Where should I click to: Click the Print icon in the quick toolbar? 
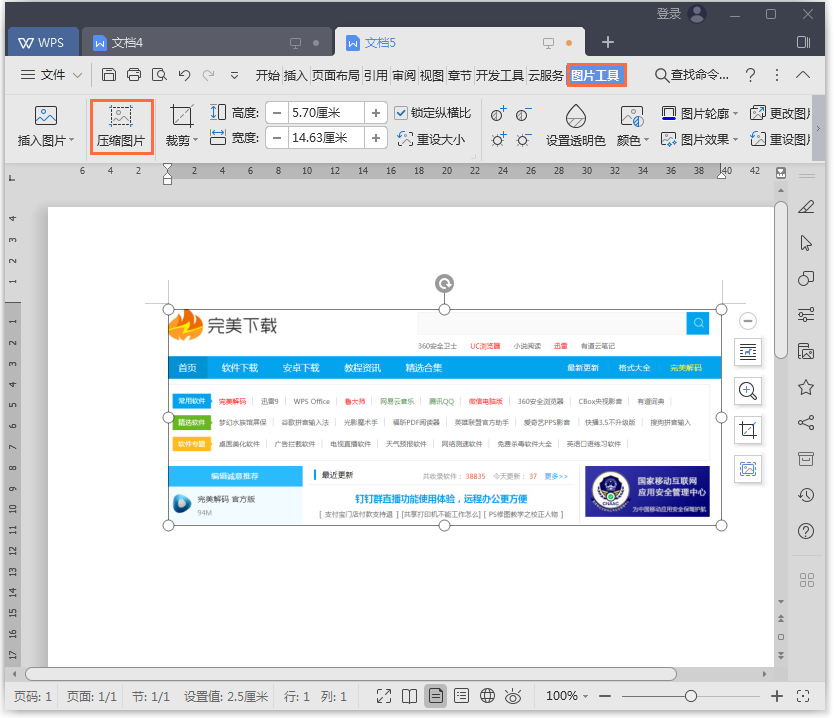134,75
